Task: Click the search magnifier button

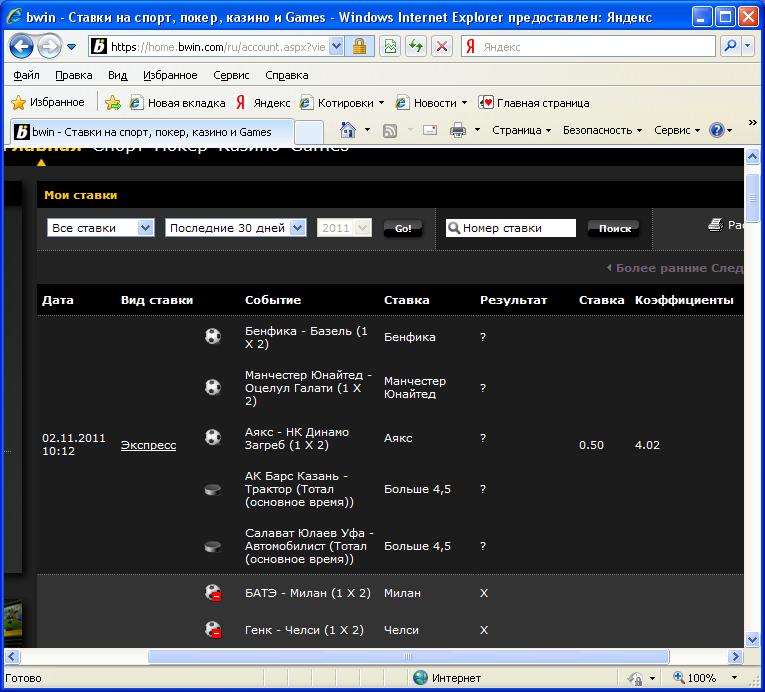Action: coord(730,47)
